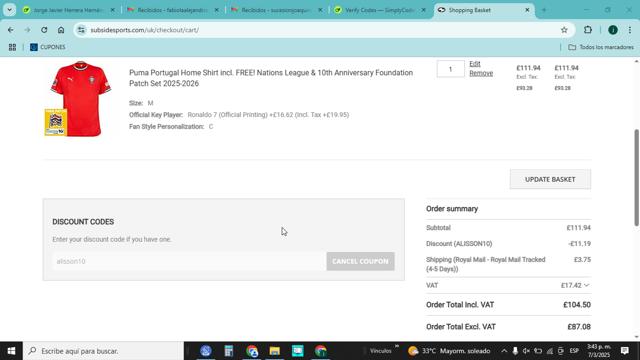Viewport: 640px width, 360px height.
Task: Click the discount code field with alisson10
Action: (x=189, y=261)
